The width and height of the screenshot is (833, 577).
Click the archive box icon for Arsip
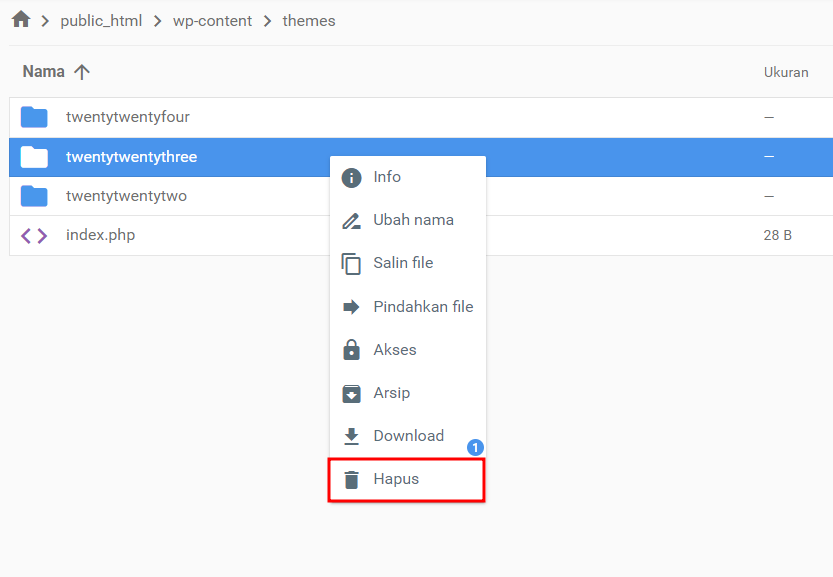tap(351, 392)
